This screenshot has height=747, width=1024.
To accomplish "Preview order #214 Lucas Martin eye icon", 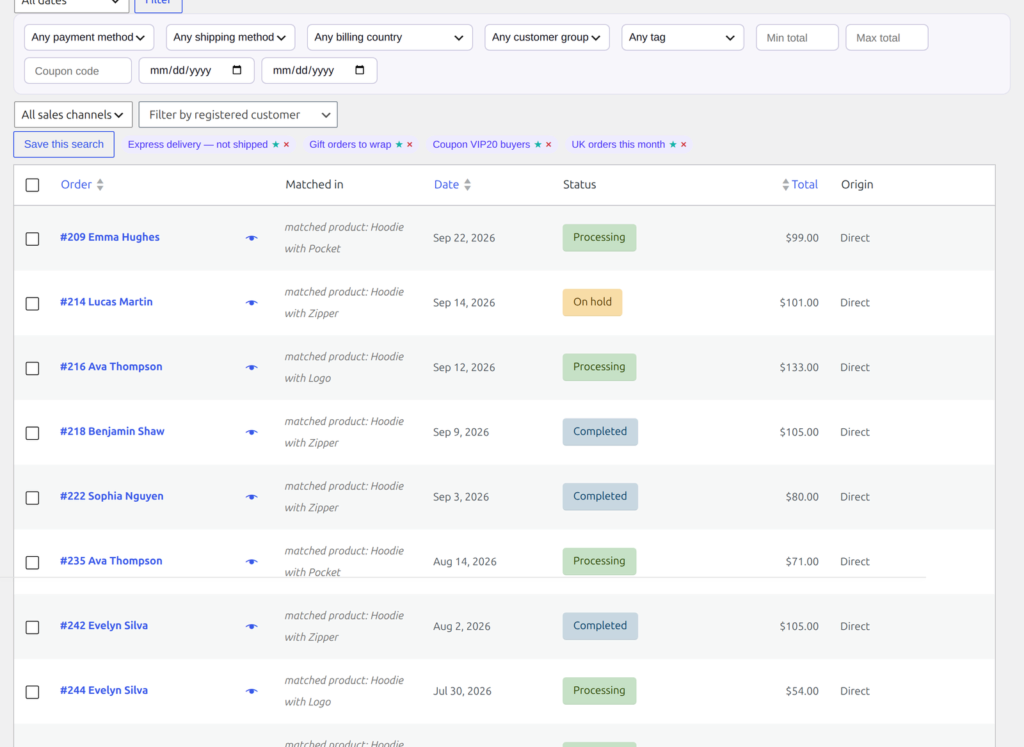I will point(251,303).
